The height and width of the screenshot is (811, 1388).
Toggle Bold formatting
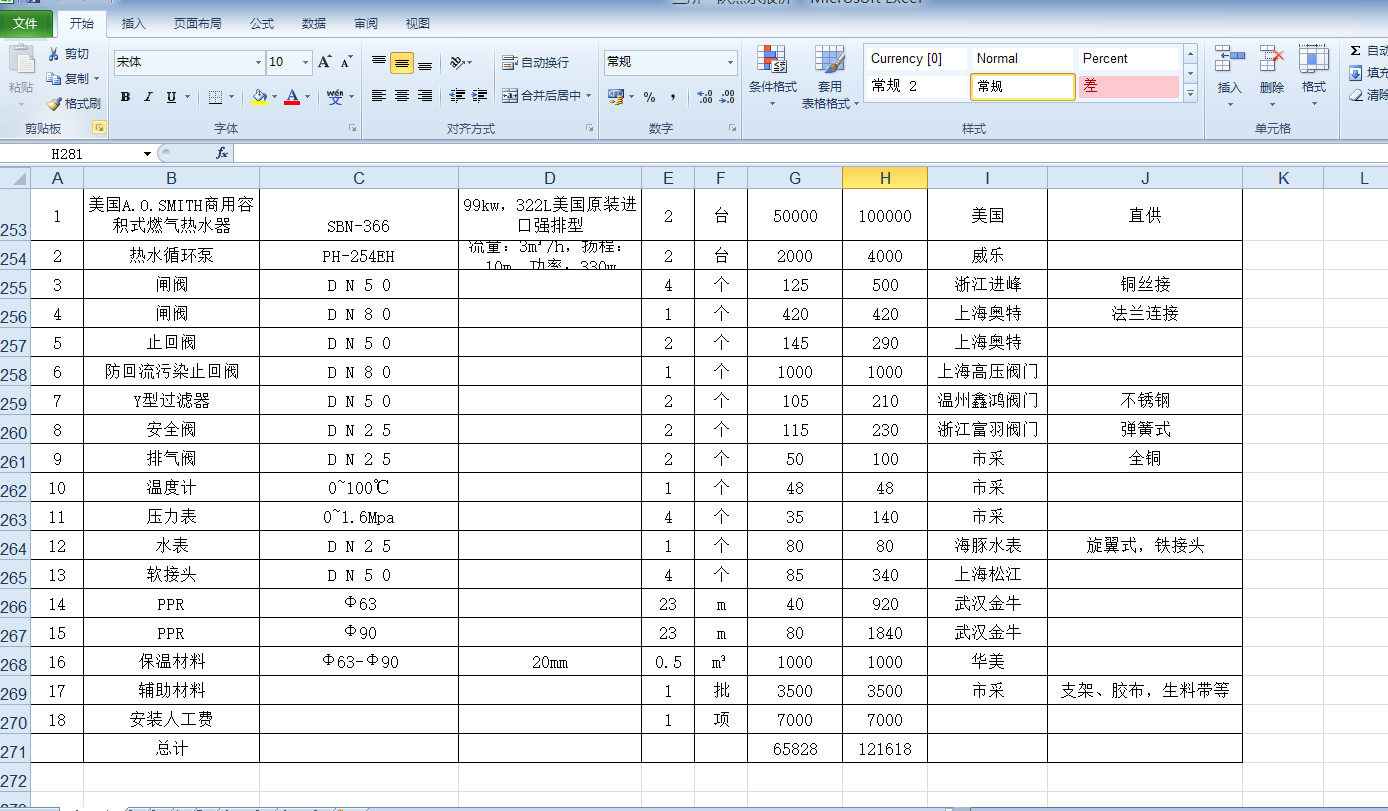[125, 97]
